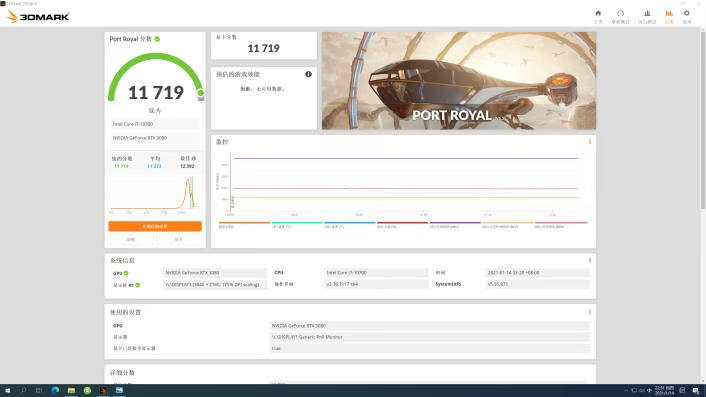
Task: Open the Stress Tests bar chart icon
Action: point(647,14)
